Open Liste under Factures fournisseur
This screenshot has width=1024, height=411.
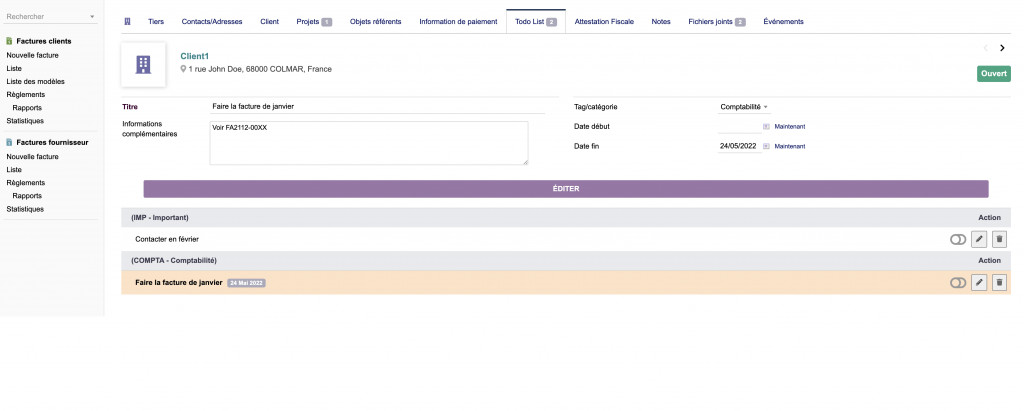[14, 170]
